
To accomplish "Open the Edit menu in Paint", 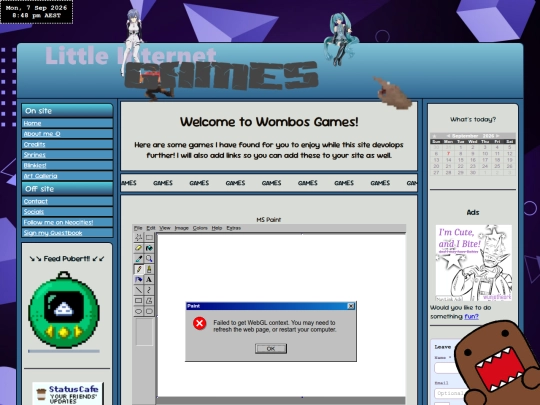I will [x=151, y=228].
